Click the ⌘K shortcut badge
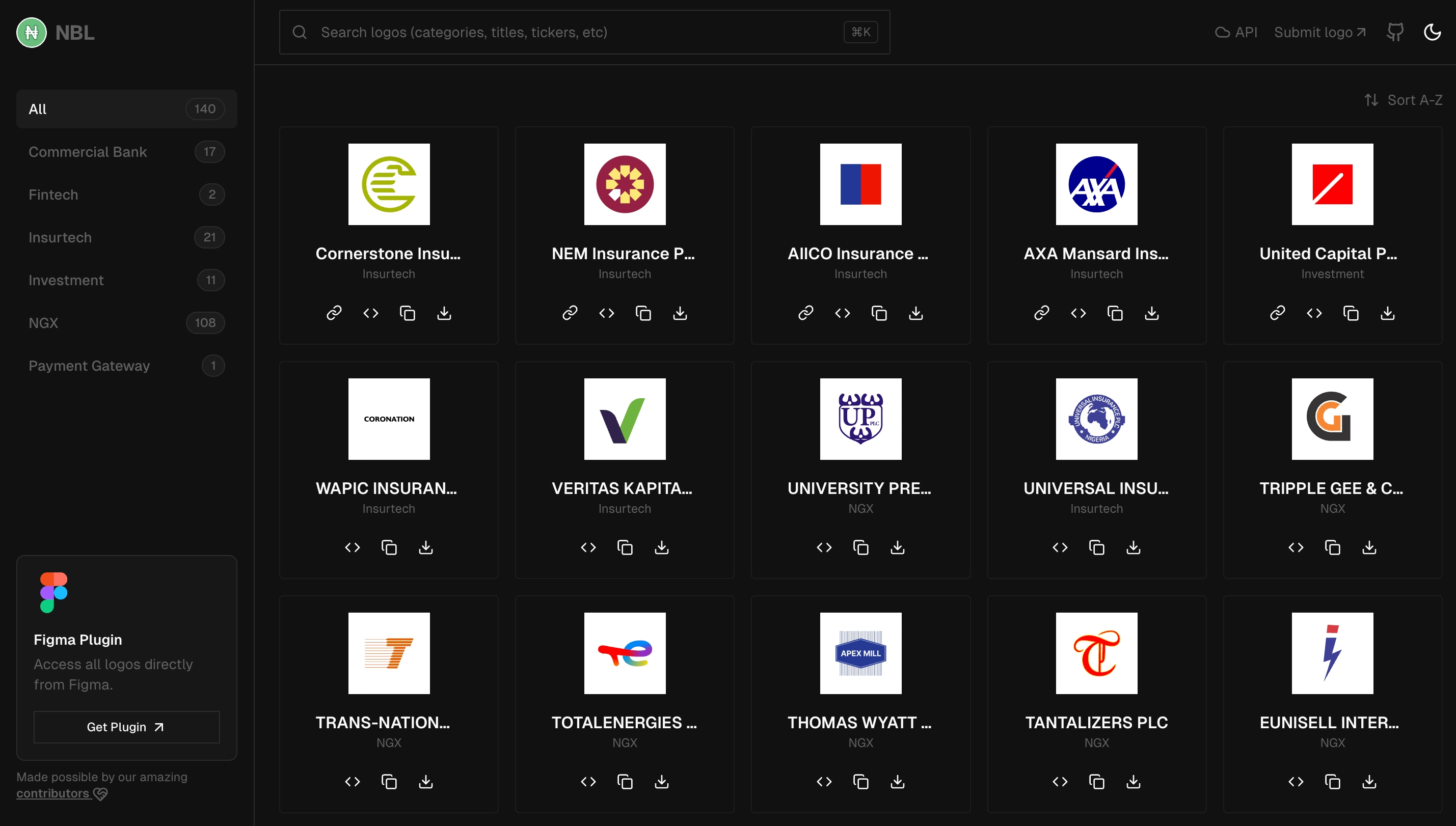This screenshot has height=826, width=1456. (x=861, y=32)
